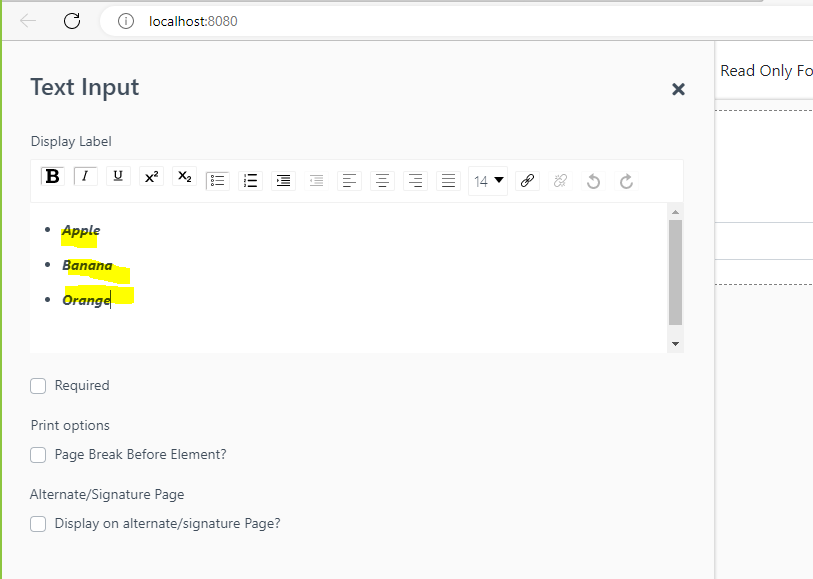
Task: Close the Text Input panel
Action: (678, 89)
